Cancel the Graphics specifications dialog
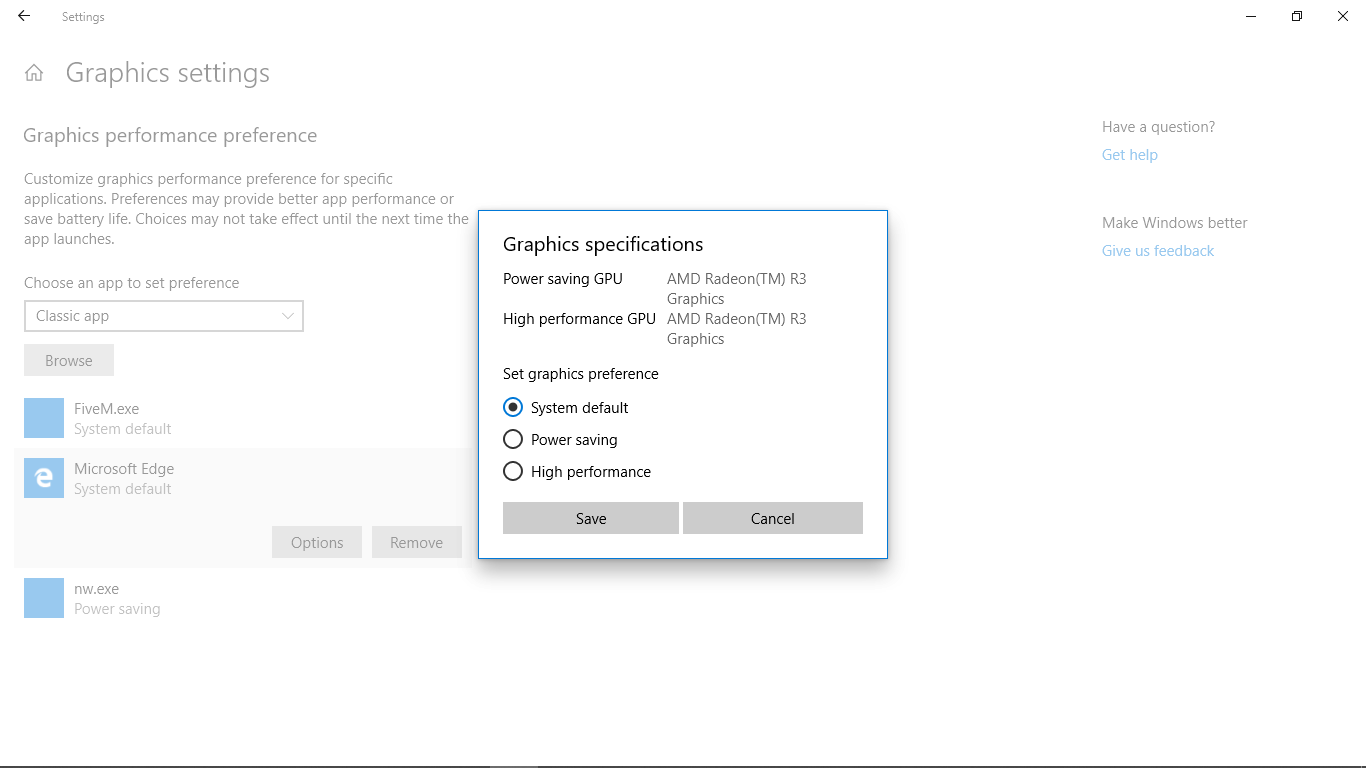Image resolution: width=1366 pixels, height=768 pixels. pos(772,518)
